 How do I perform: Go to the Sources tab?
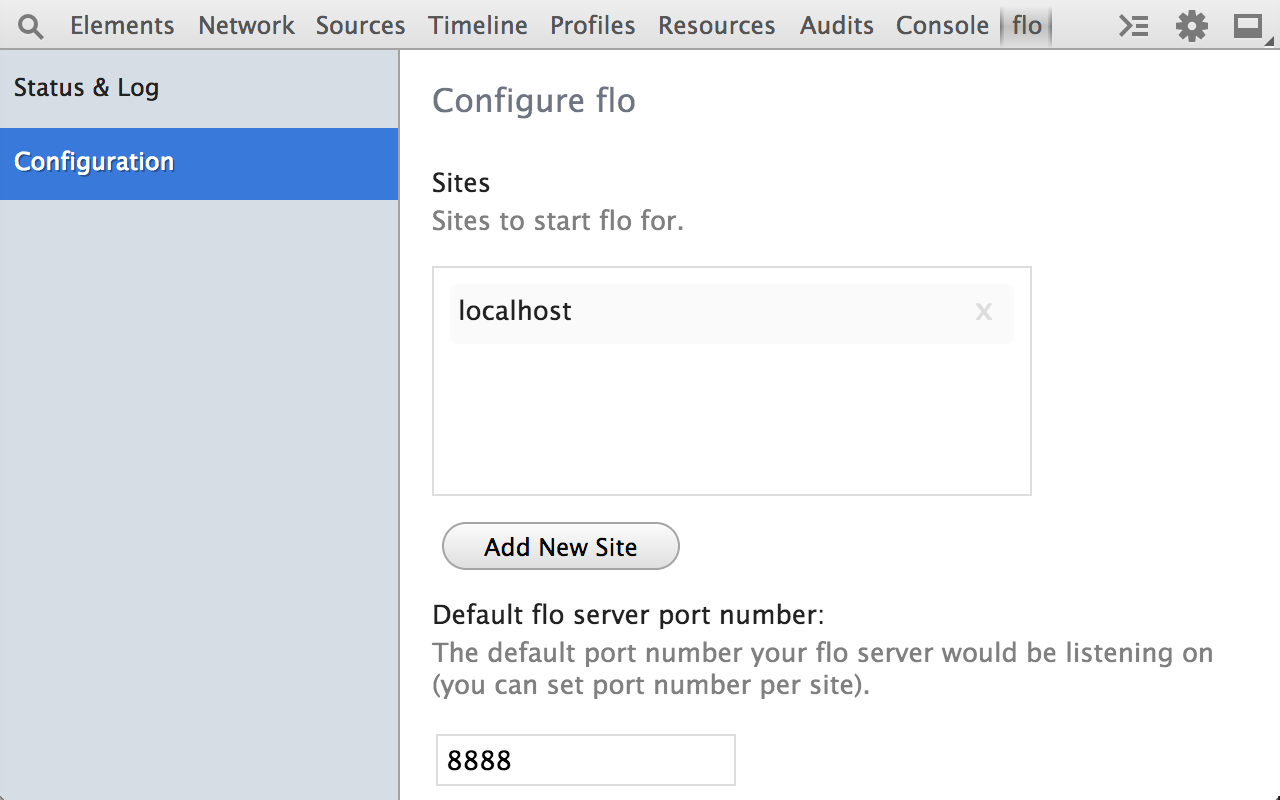pyautogui.click(x=360, y=26)
